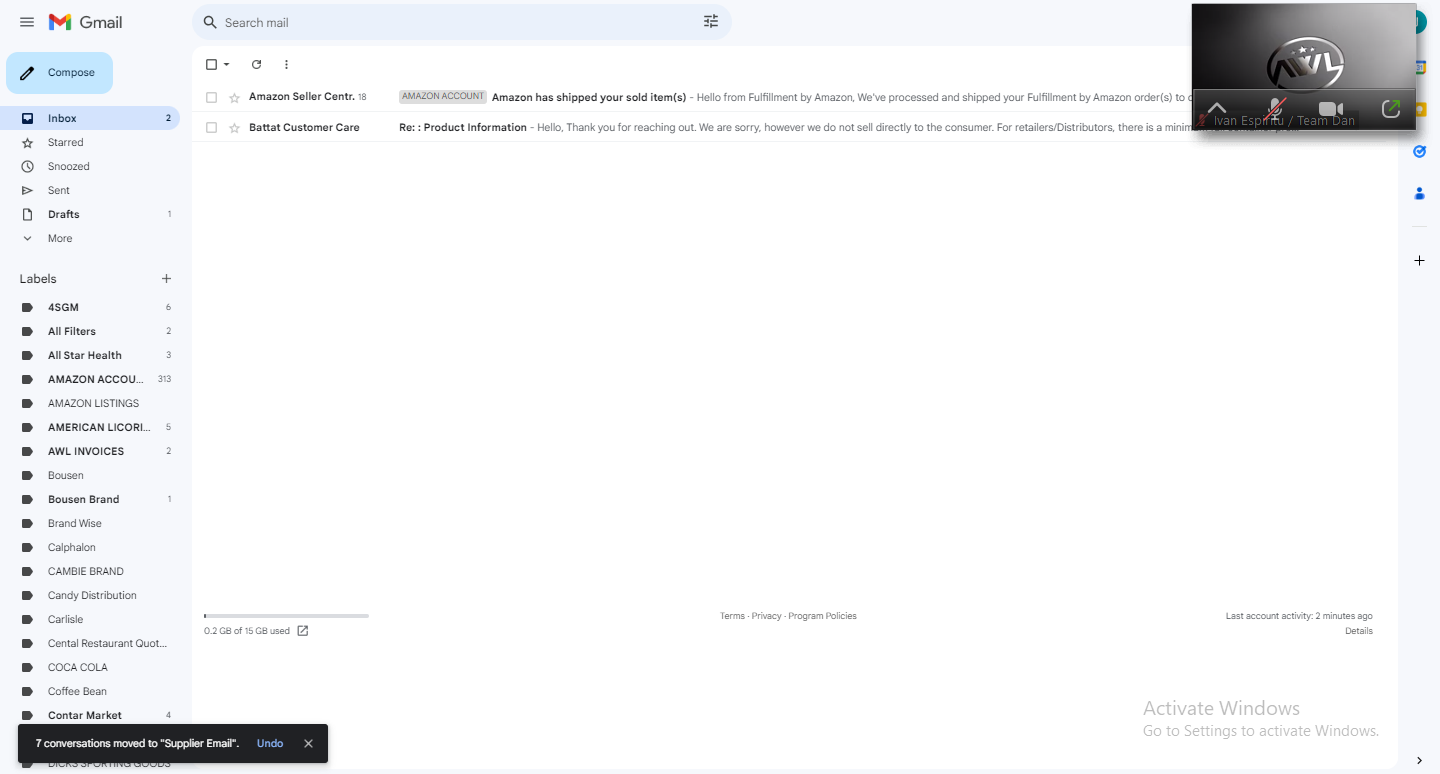Viewport: 1440px width, 774px height.
Task: Click the AMAZON ACCOUNT tag on the email
Action: coord(443,97)
